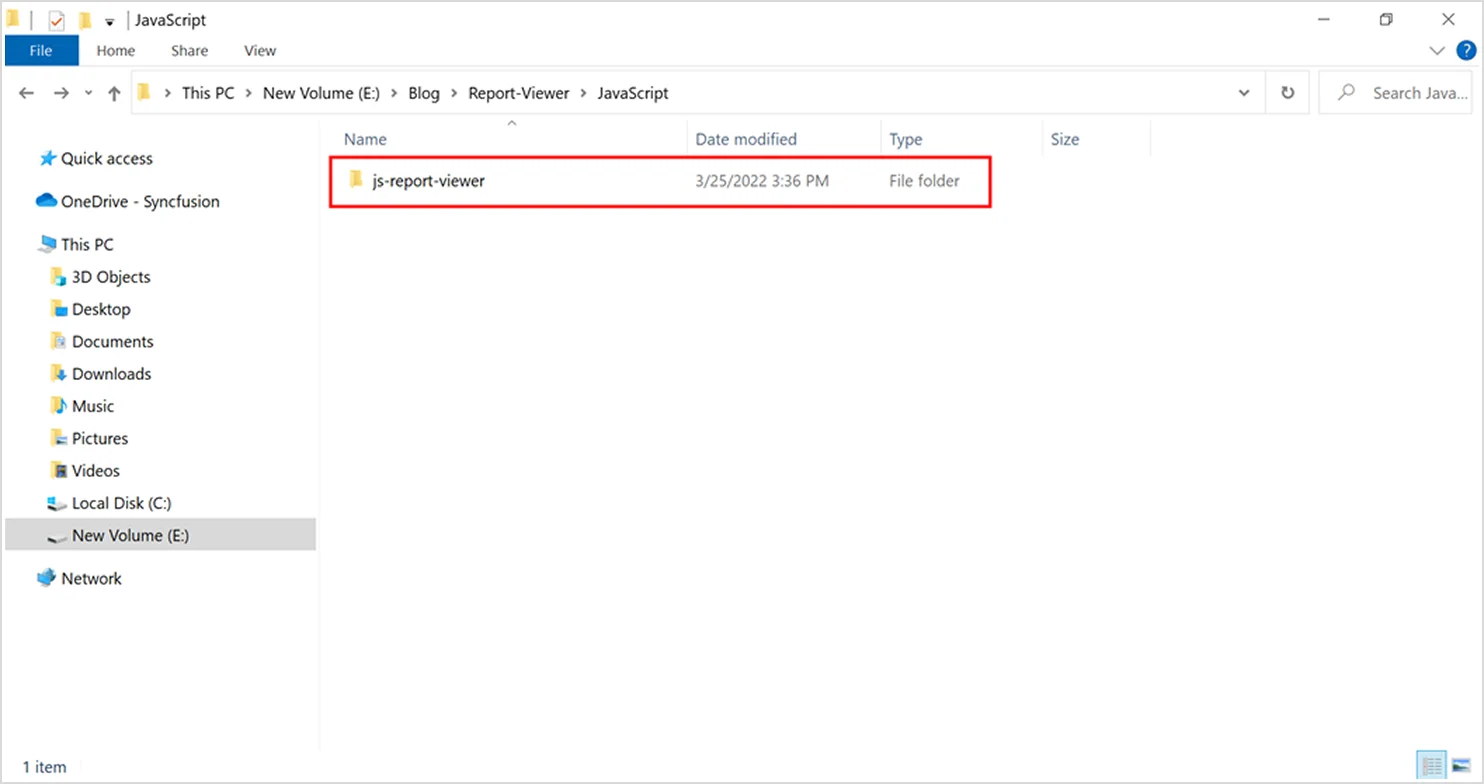This screenshot has width=1484, height=784.
Task: Get help via the blue question mark
Action: 1467,50
